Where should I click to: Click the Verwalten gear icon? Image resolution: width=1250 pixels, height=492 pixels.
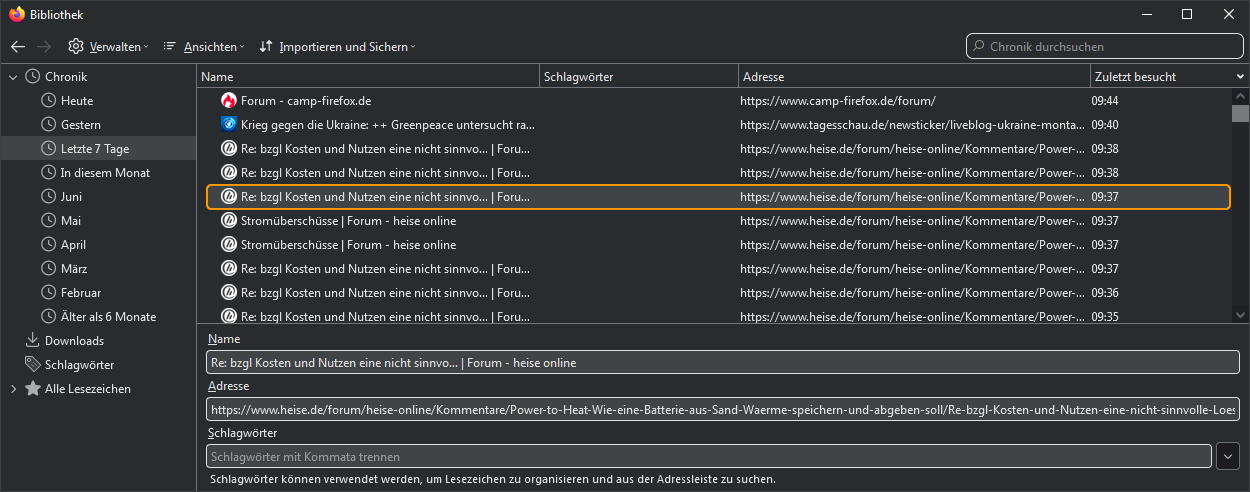(76, 46)
